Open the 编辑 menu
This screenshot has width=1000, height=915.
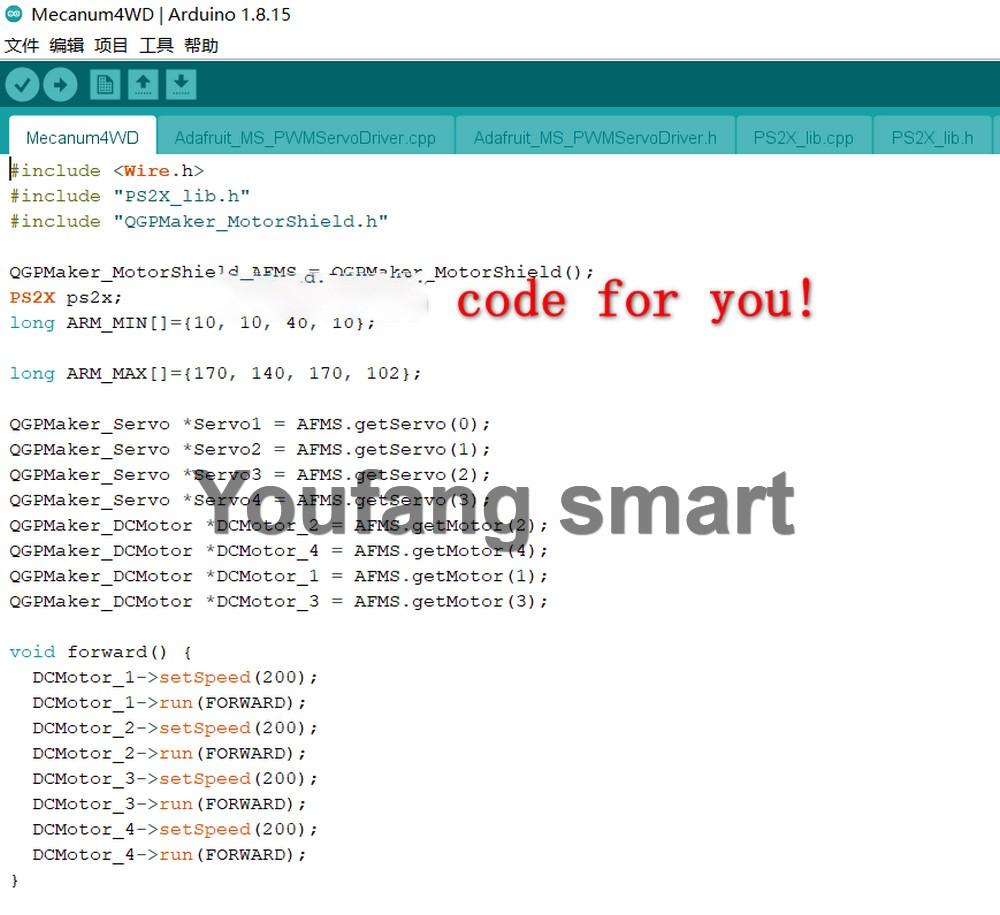pos(66,46)
